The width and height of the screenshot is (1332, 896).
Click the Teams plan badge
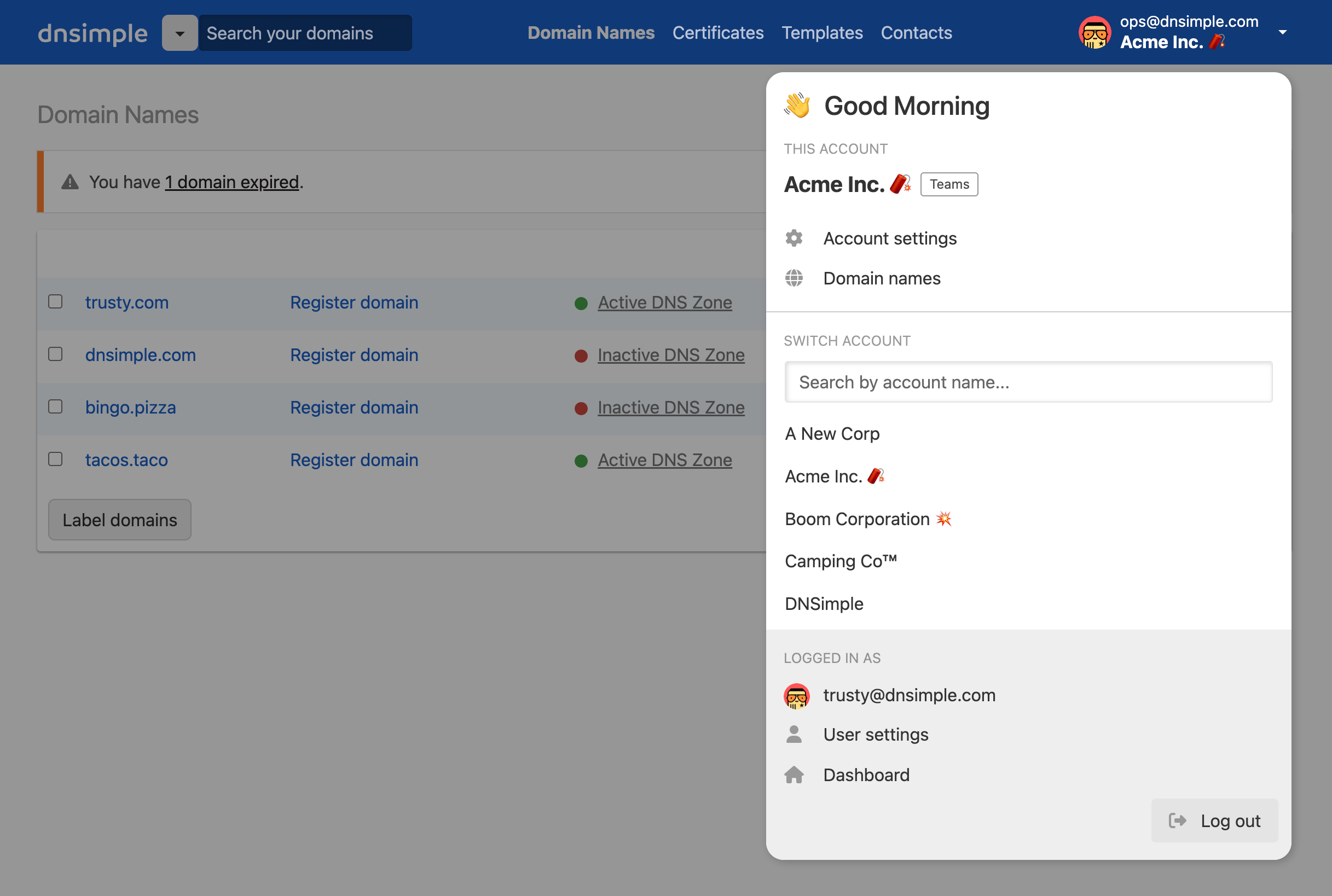point(948,184)
